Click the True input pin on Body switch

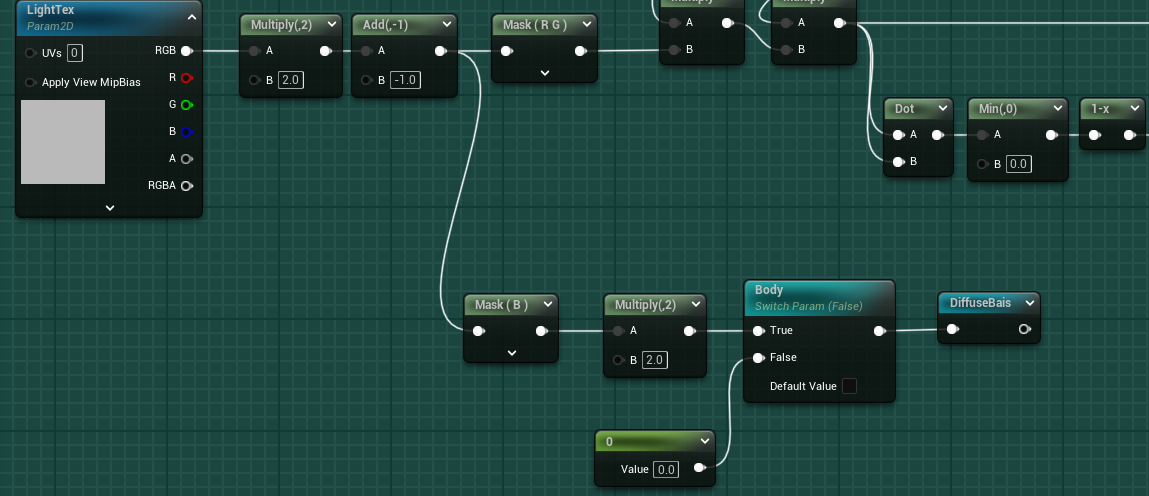[x=758, y=331]
